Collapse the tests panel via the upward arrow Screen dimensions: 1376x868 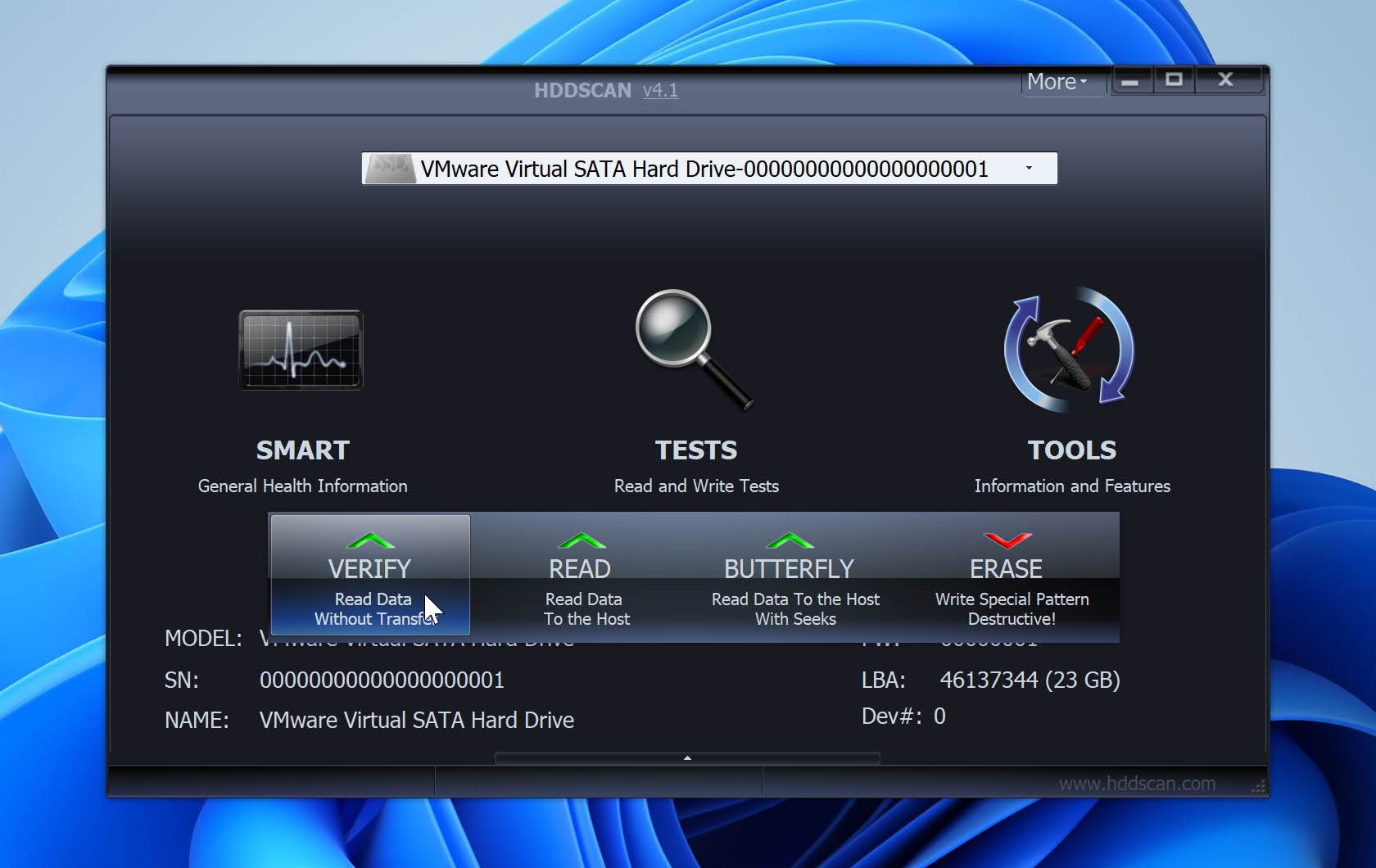click(x=686, y=758)
